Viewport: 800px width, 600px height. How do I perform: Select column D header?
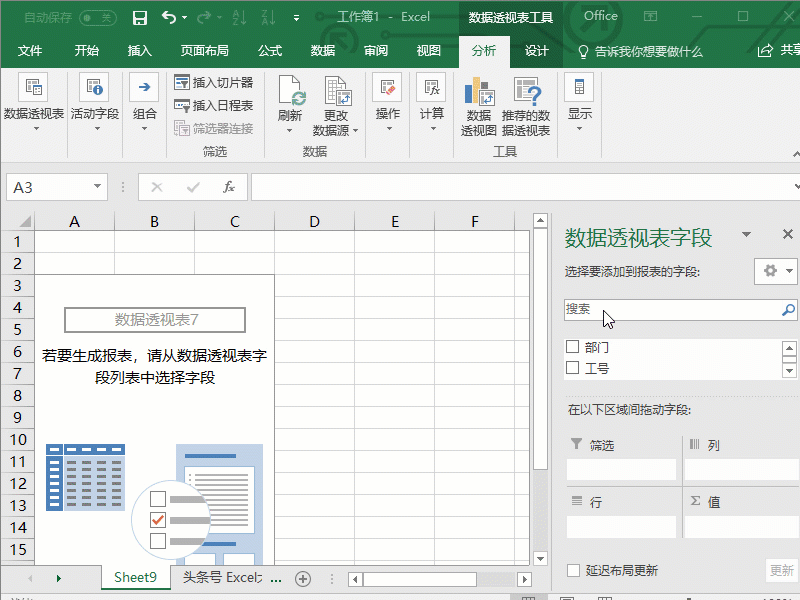[x=314, y=221]
